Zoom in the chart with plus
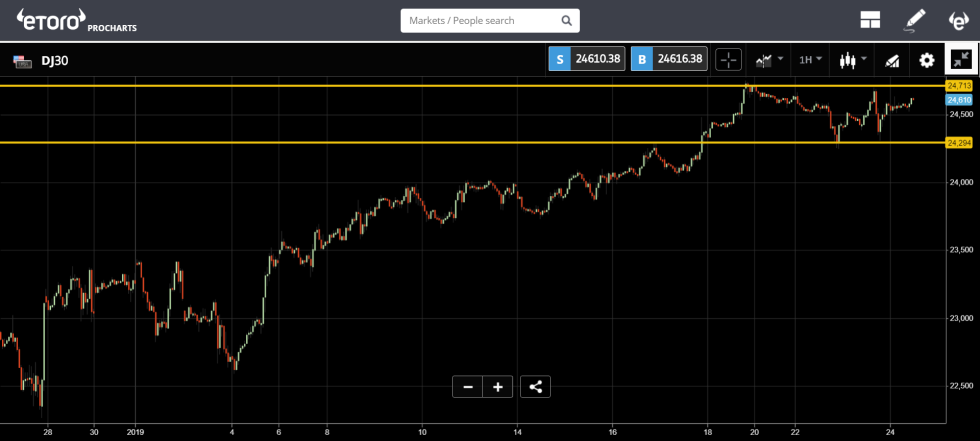The width and height of the screenshot is (980, 441). (497, 387)
